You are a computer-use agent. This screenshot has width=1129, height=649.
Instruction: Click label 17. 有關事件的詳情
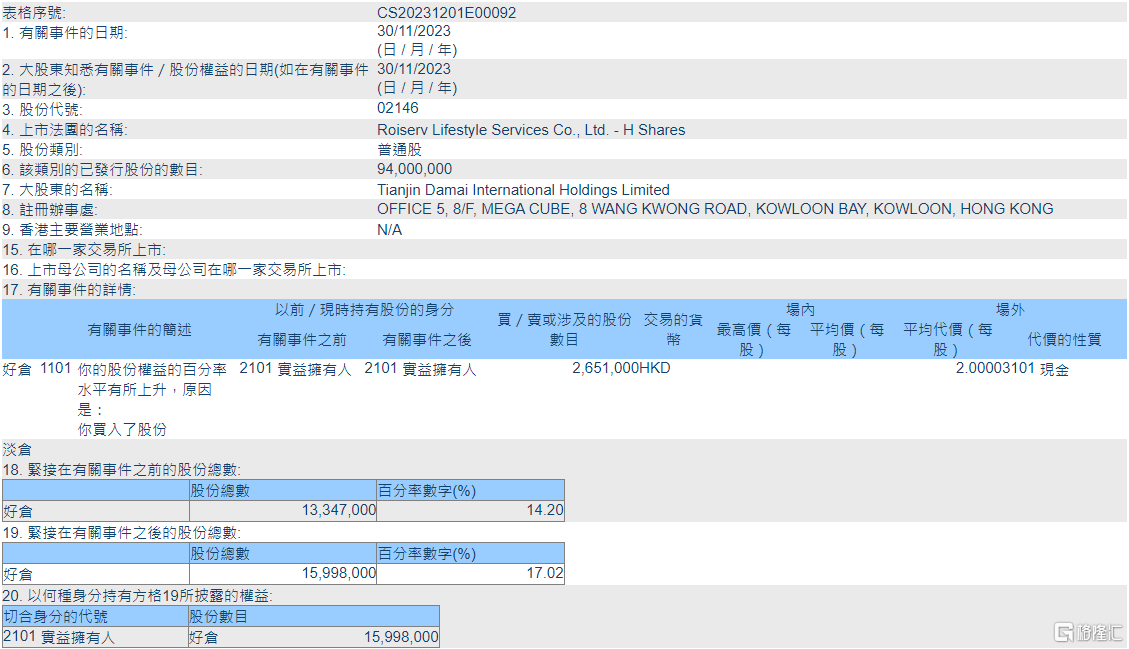tap(69, 290)
